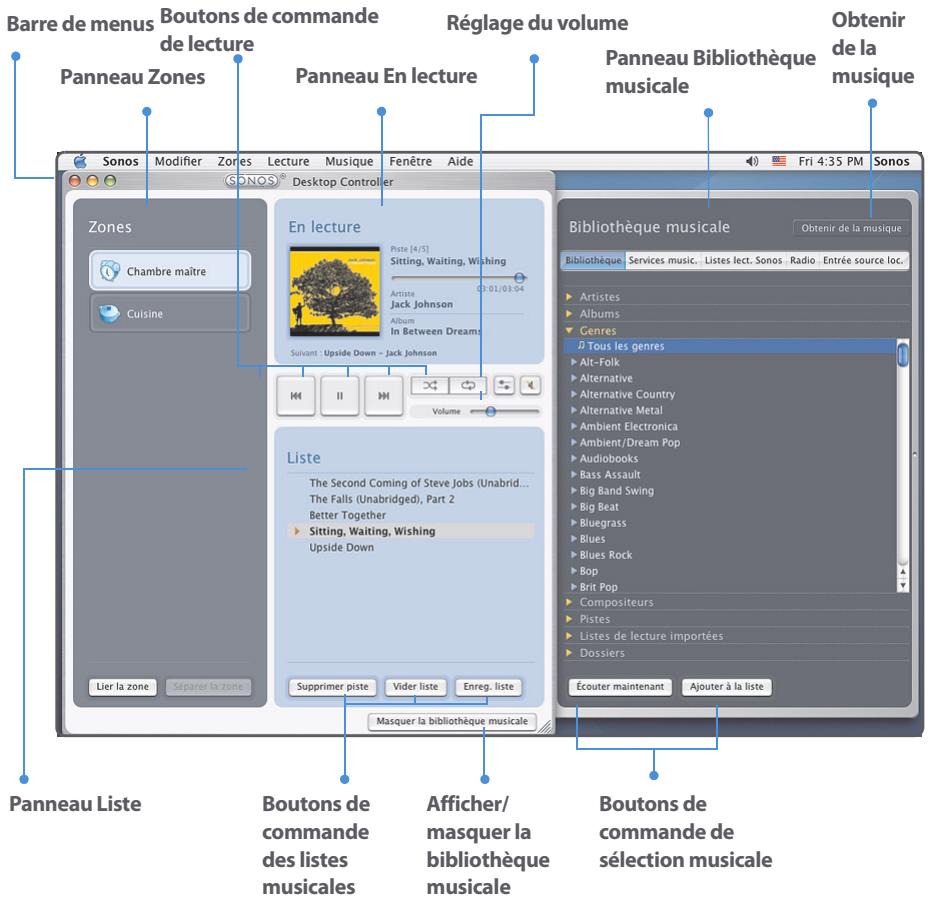Select Better Together in the Liste

pyautogui.click(x=347, y=515)
